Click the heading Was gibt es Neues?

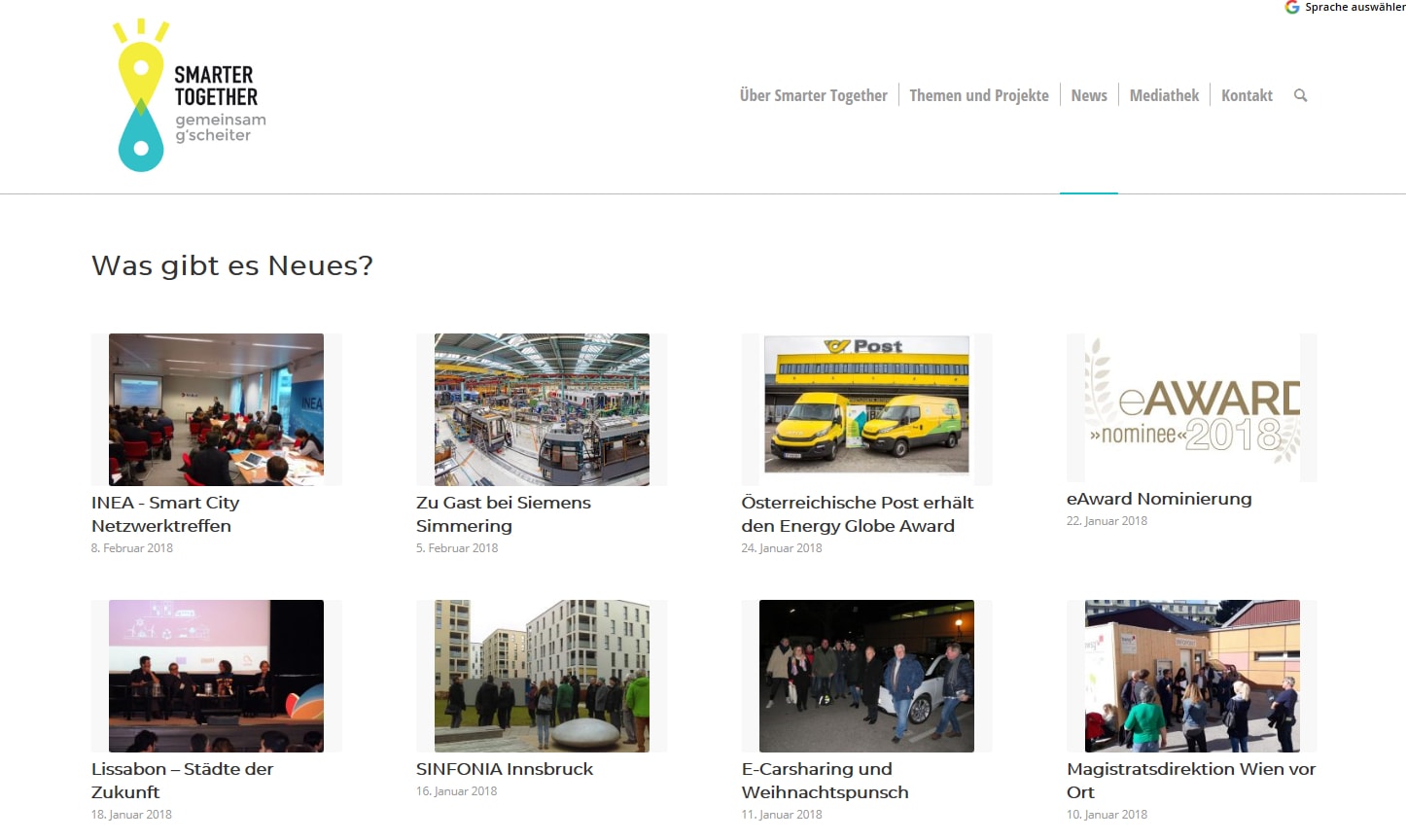click(x=232, y=265)
